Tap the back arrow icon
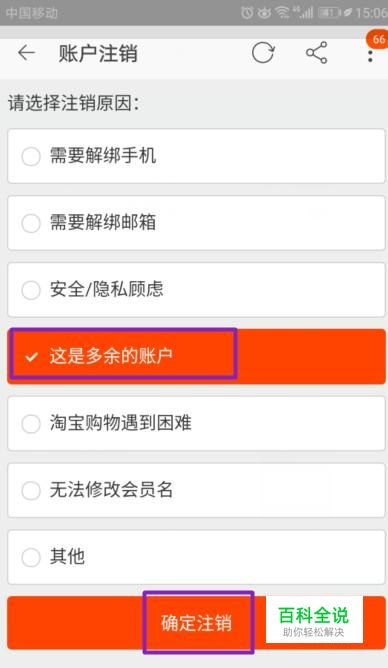 coord(26,53)
